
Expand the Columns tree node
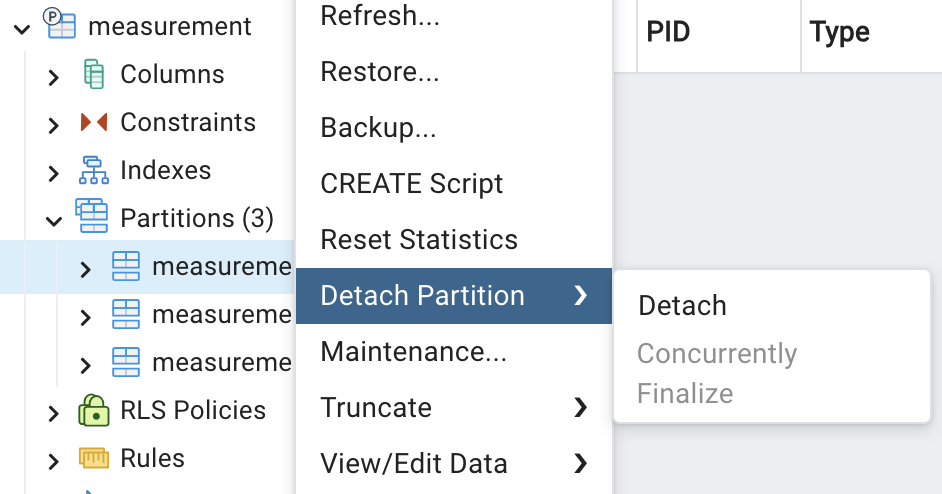point(54,76)
